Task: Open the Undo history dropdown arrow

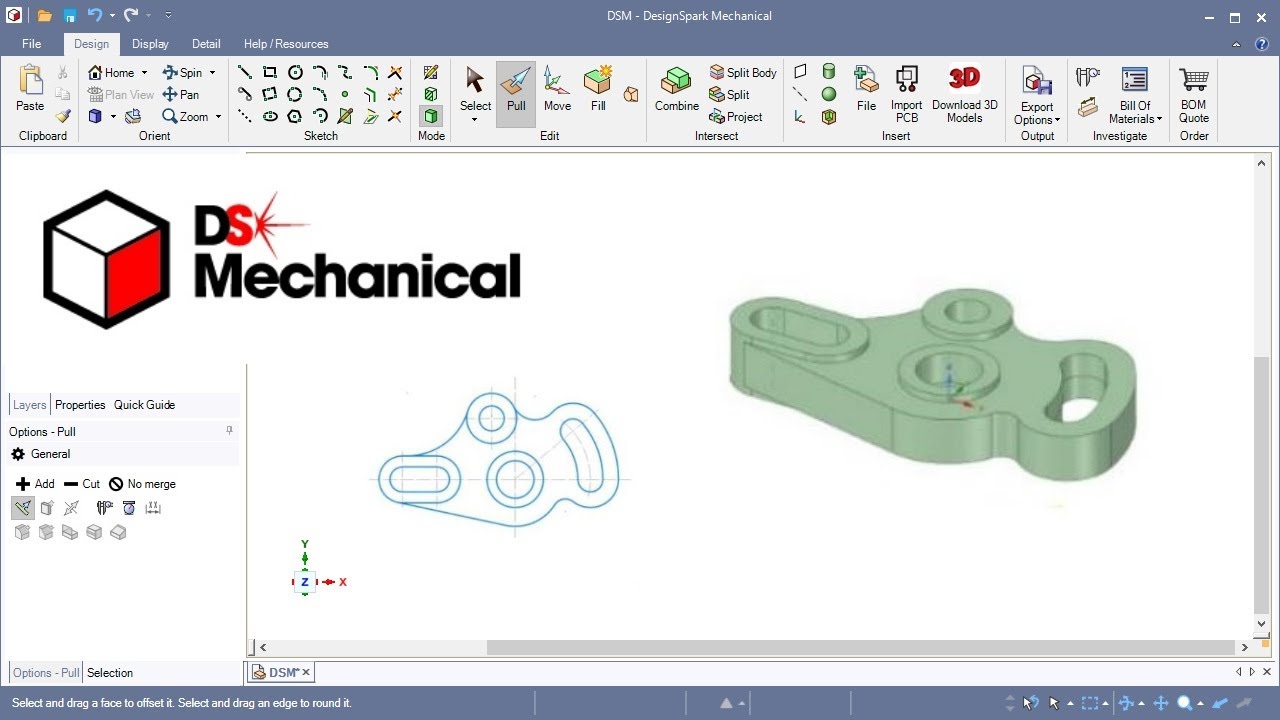Action: point(113,16)
